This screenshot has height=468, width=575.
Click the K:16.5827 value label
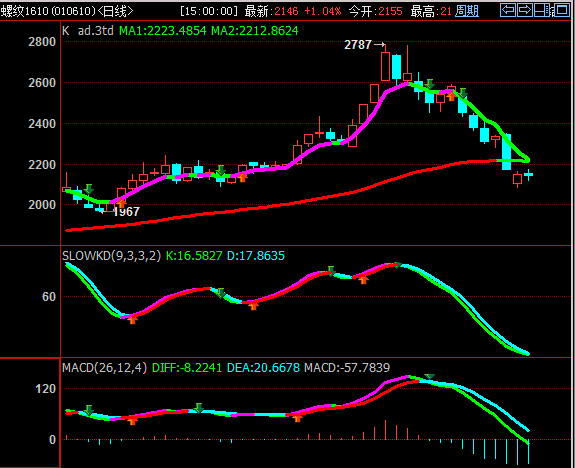click(x=194, y=256)
